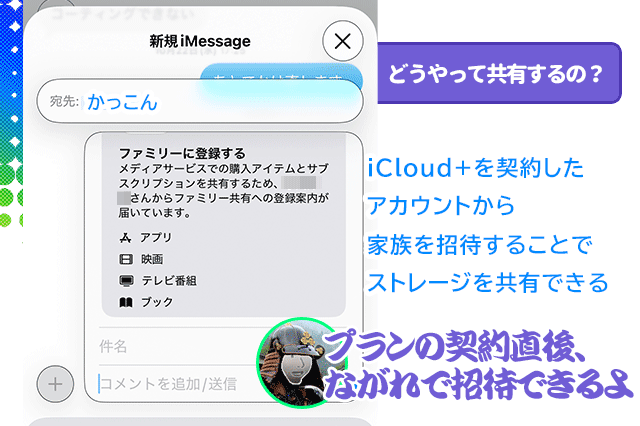Click the プランの契約直後 purple caption
Screen dimensions: 640x426
tap(454, 346)
